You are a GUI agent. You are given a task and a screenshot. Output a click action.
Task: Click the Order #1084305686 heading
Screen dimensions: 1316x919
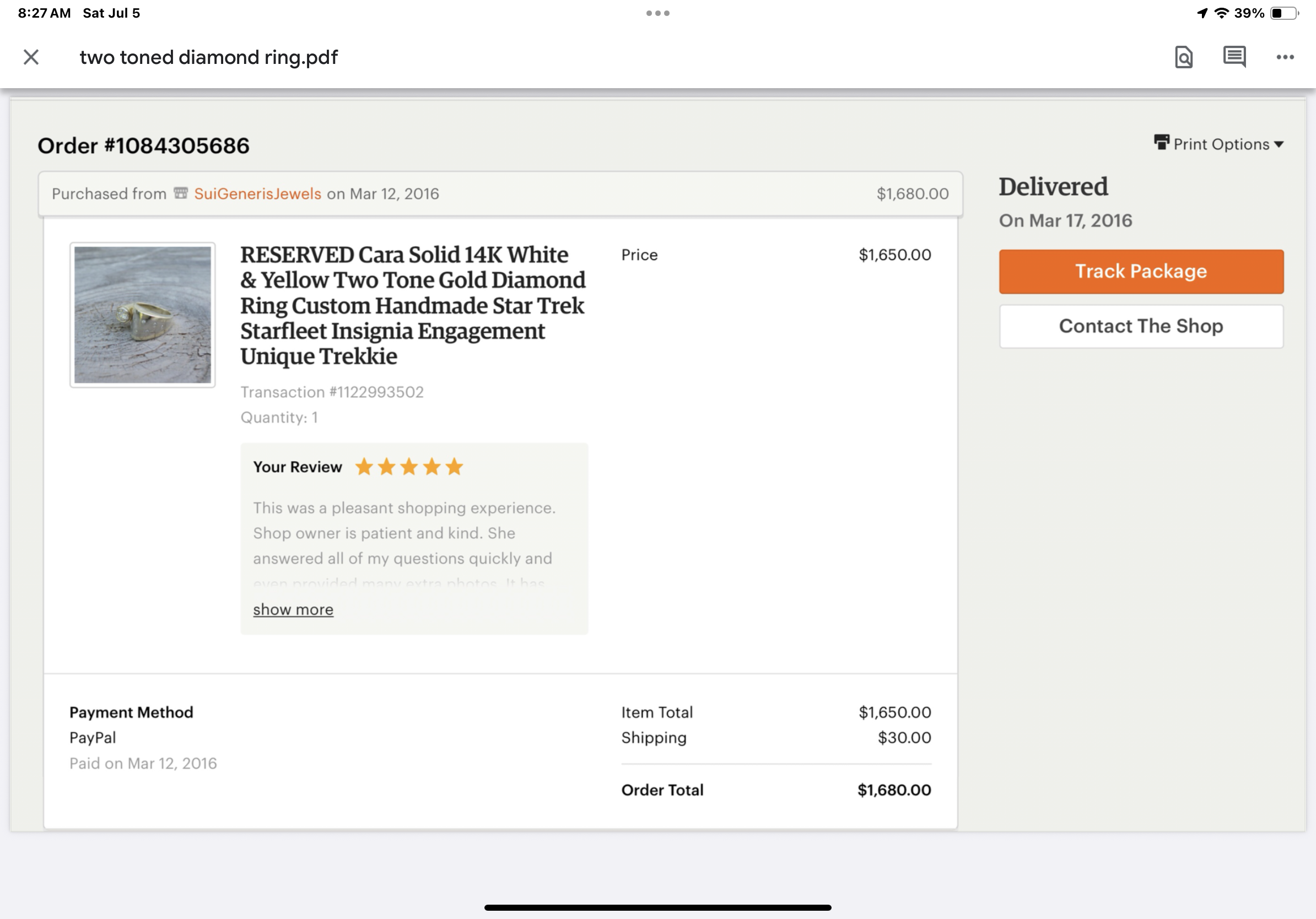pos(143,145)
